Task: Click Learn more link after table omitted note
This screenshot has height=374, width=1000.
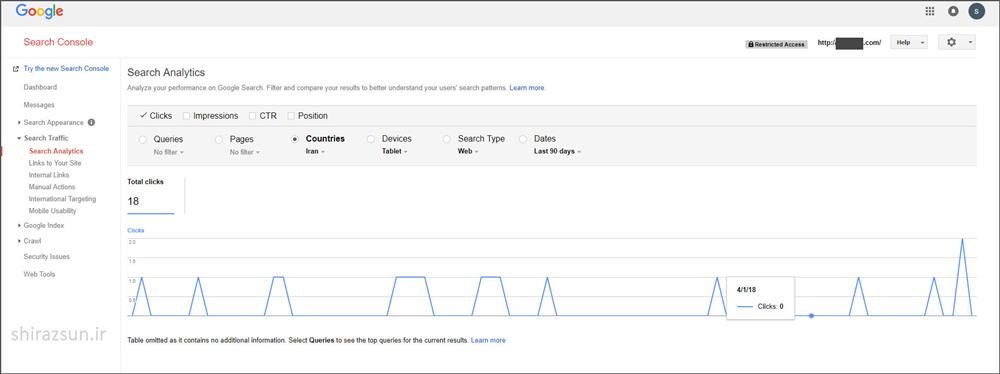Action: [488, 340]
